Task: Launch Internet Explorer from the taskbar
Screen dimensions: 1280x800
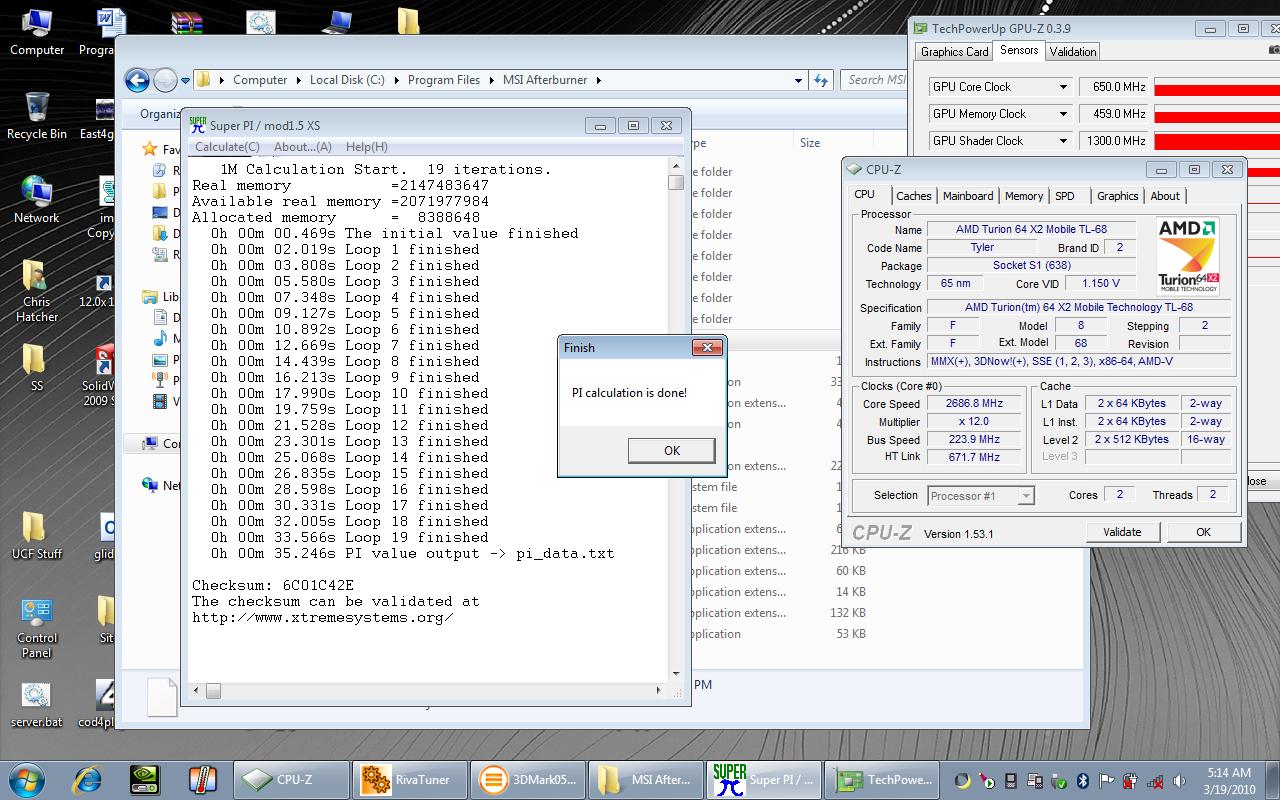Action: click(x=88, y=779)
